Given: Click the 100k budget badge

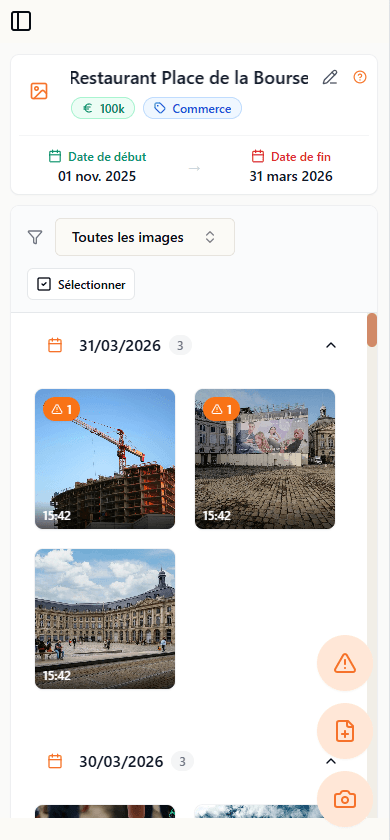Looking at the screenshot, I should [x=103, y=109].
